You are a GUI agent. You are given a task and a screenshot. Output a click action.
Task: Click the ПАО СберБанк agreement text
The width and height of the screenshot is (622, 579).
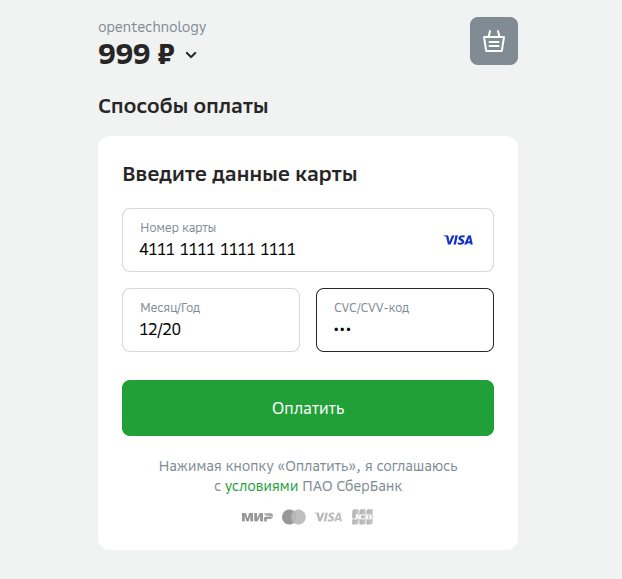(x=352, y=486)
